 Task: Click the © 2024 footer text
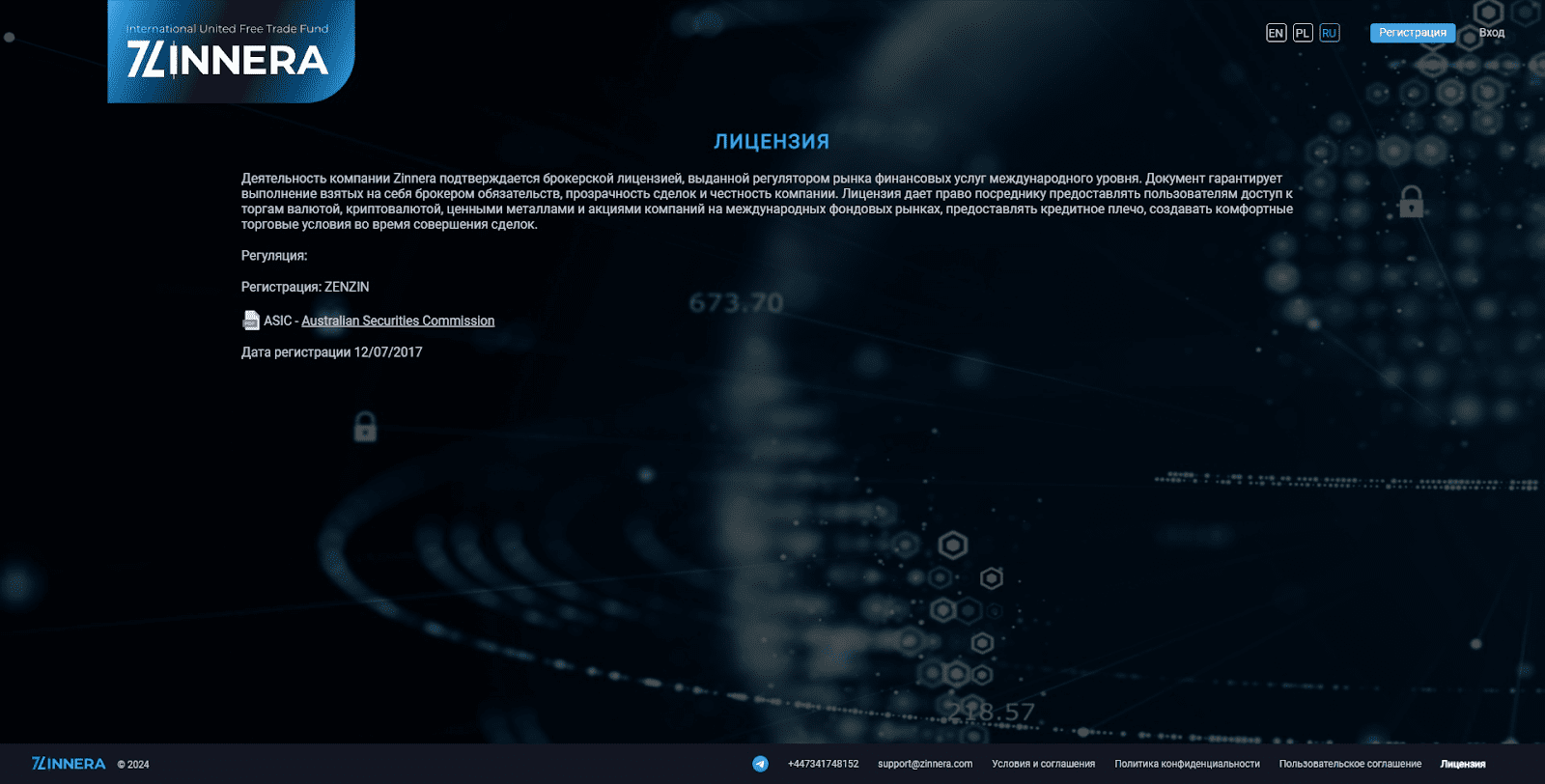[133, 765]
